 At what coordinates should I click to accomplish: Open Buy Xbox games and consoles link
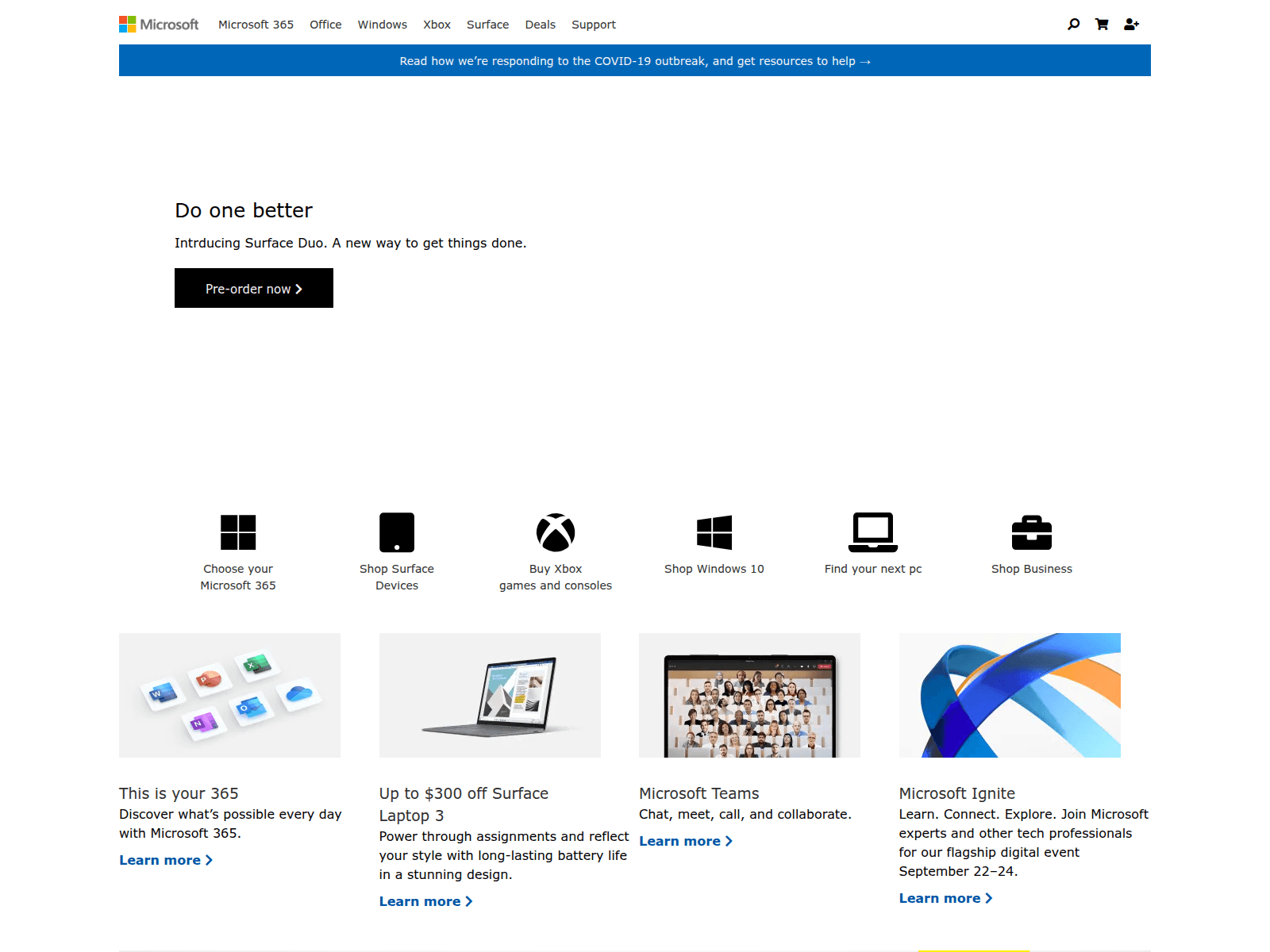click(556, 577)
